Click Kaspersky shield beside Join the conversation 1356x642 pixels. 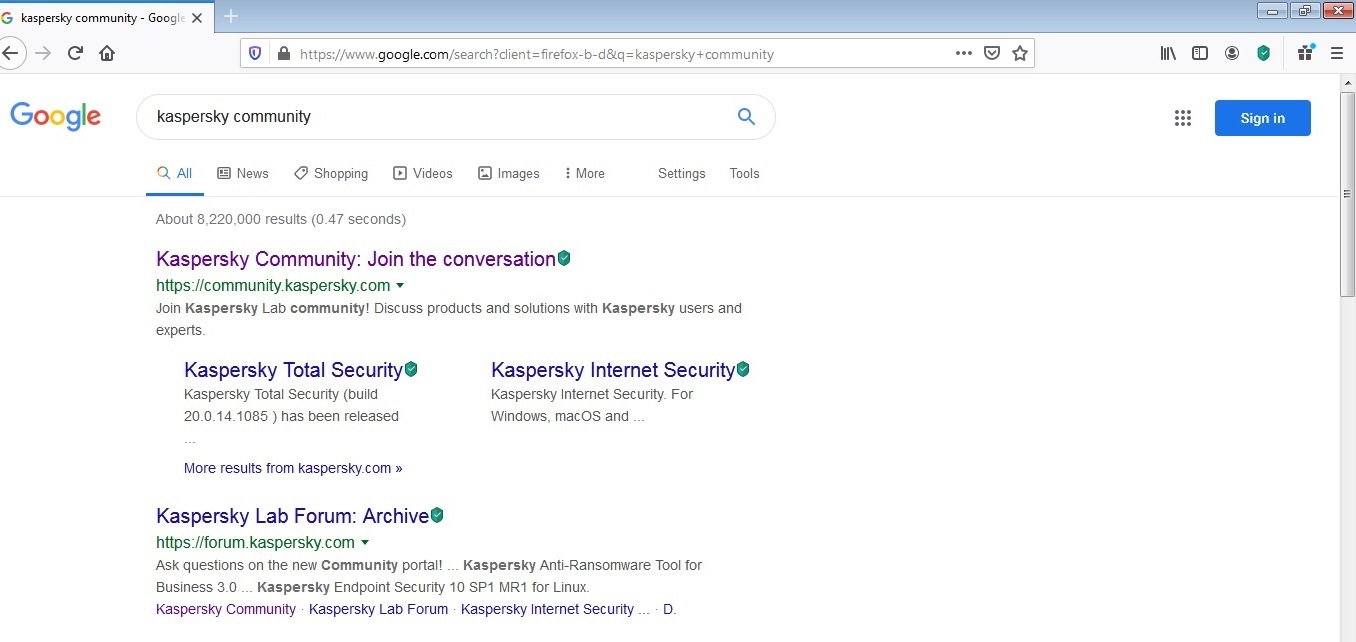pos(564,259)
